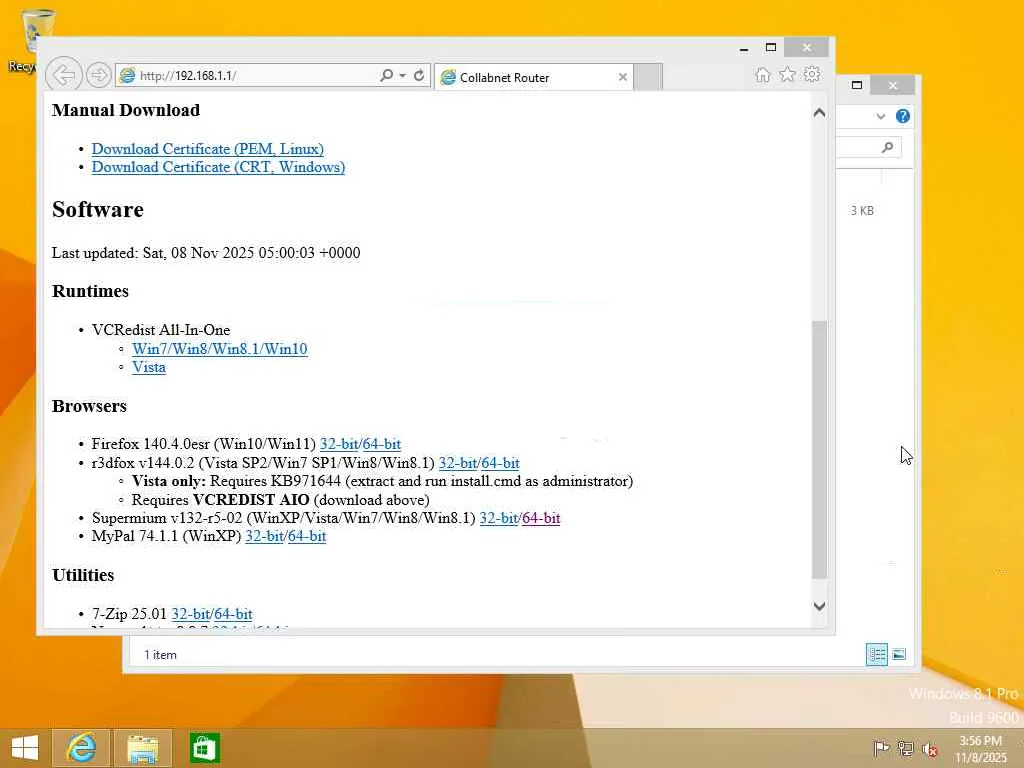1024x768 pixels.
Task: Download r3dfox v144.0.2 32-bit
Action: coord(458,463)
